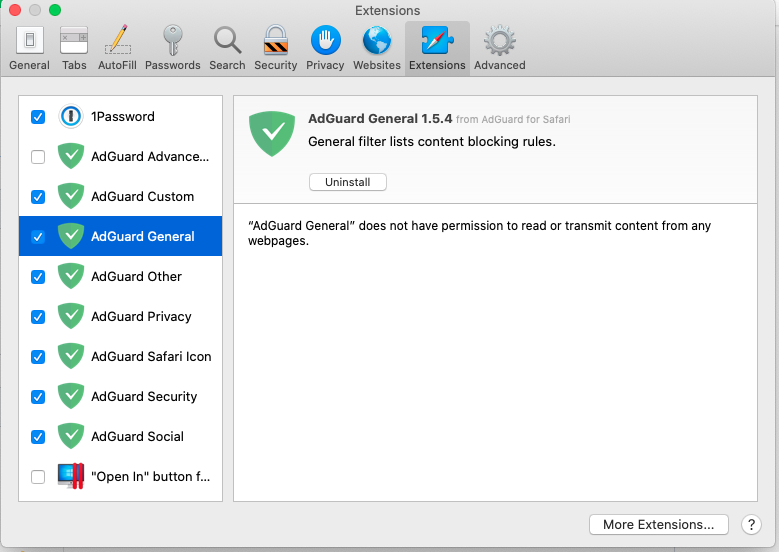
Task: Select the "Open In" button f... row label
Action: (151, 476)
